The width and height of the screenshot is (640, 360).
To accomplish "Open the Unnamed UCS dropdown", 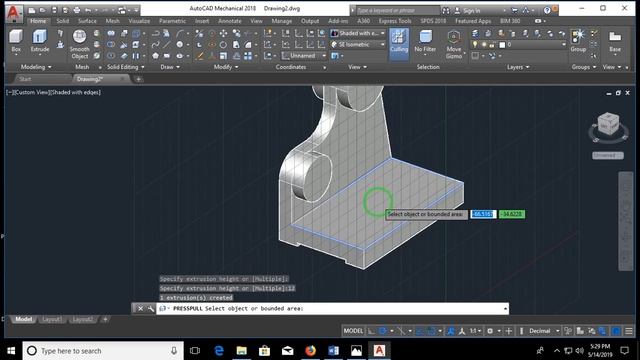I will click(x=304, y=56).
